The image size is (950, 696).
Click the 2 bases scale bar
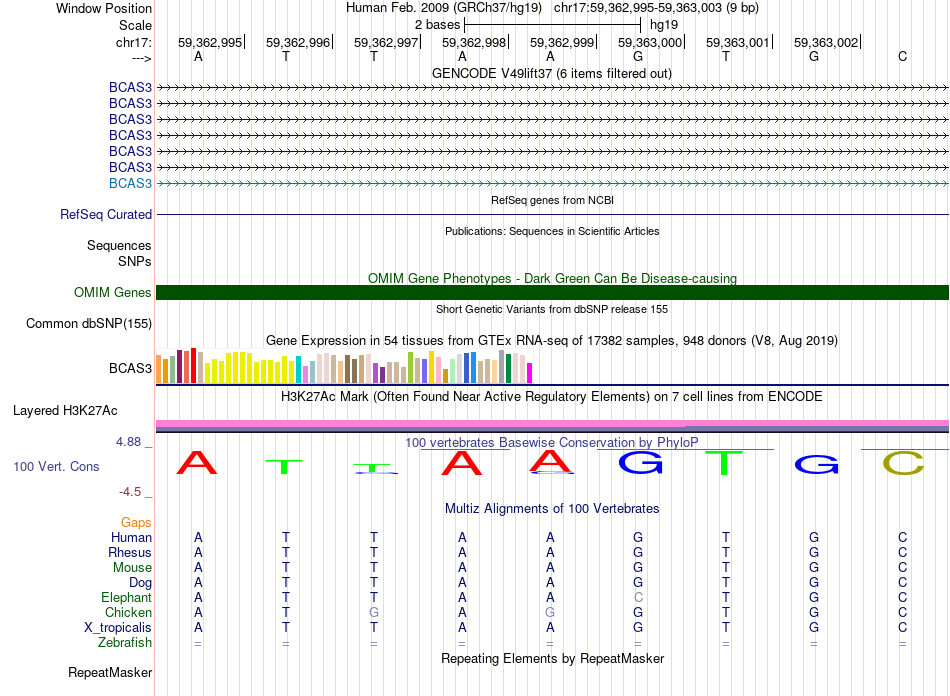552,25
